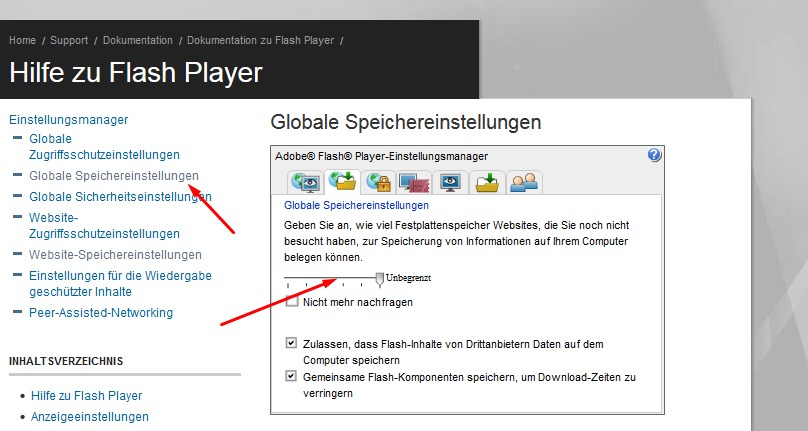Open the global security lock tab icon
808x431 pixels.
pos(378,182)
